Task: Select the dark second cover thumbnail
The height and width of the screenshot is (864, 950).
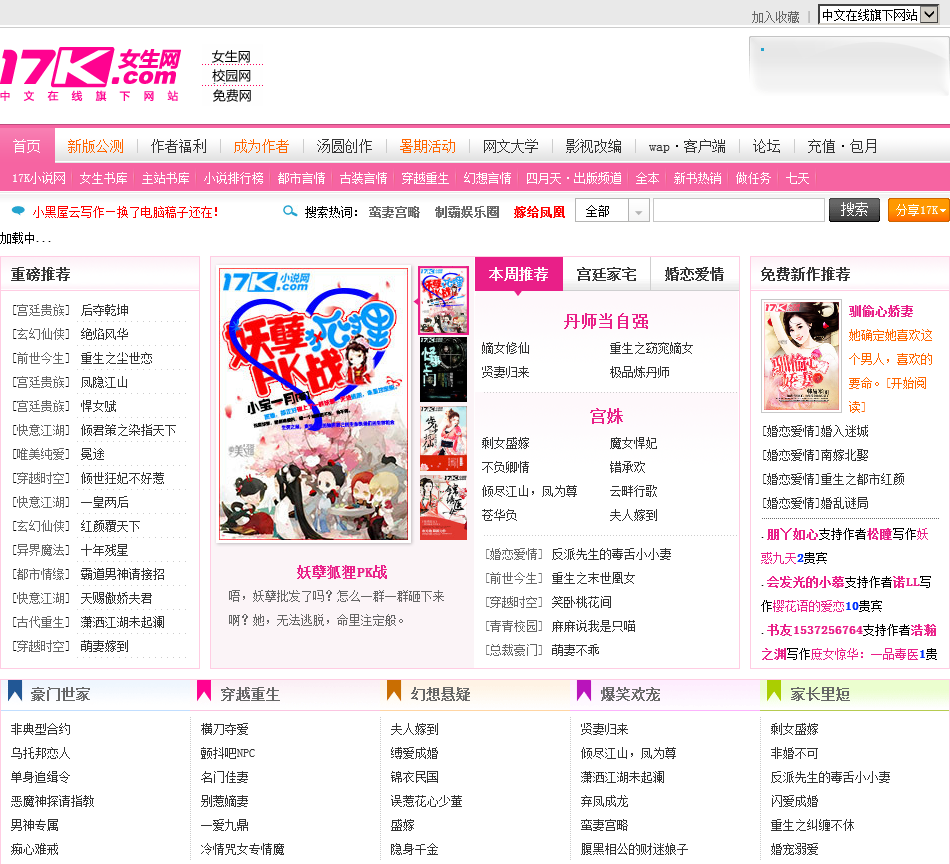Action: point(443,369)
